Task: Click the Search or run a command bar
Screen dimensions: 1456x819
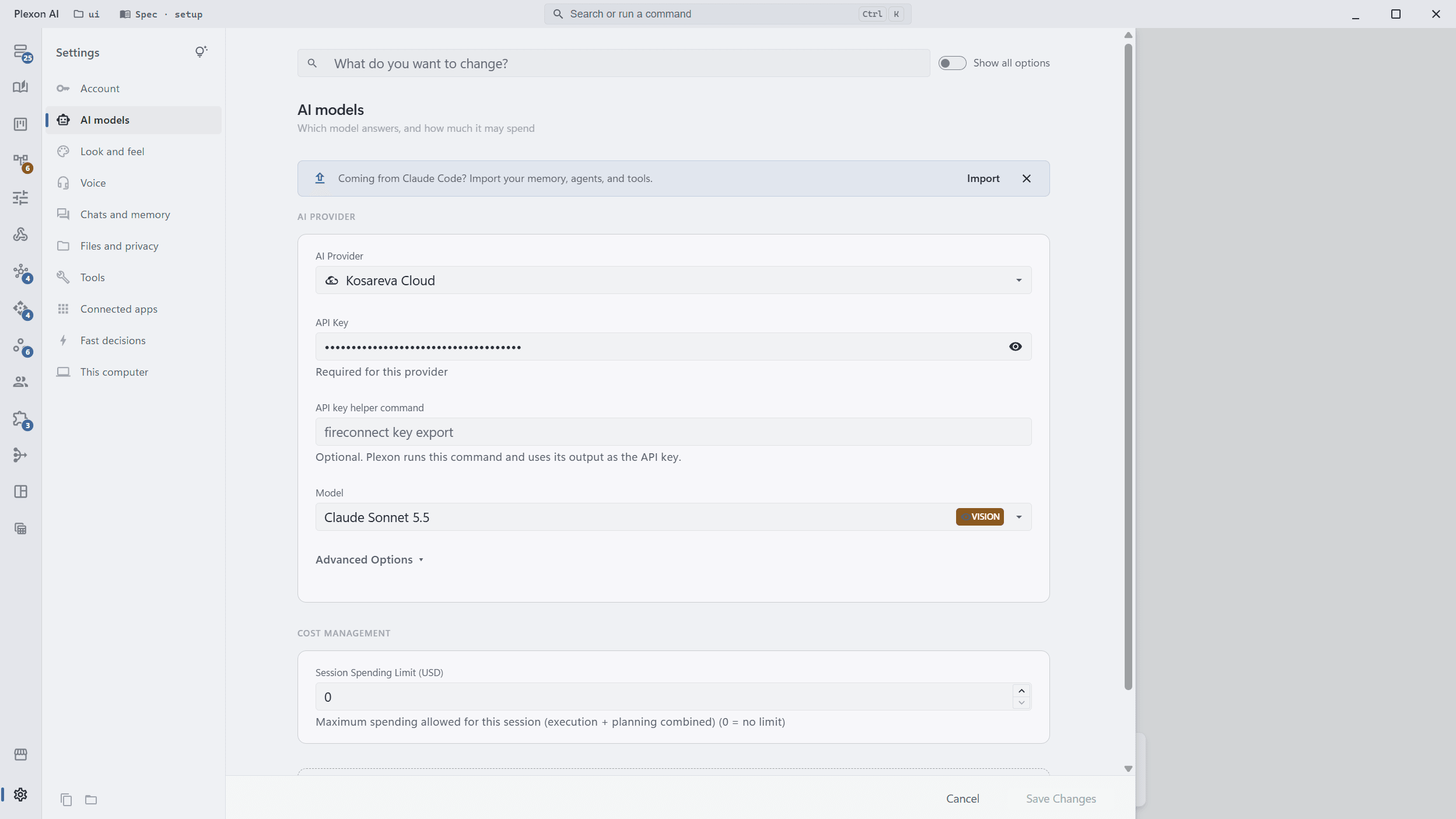Action: (727, 14)
